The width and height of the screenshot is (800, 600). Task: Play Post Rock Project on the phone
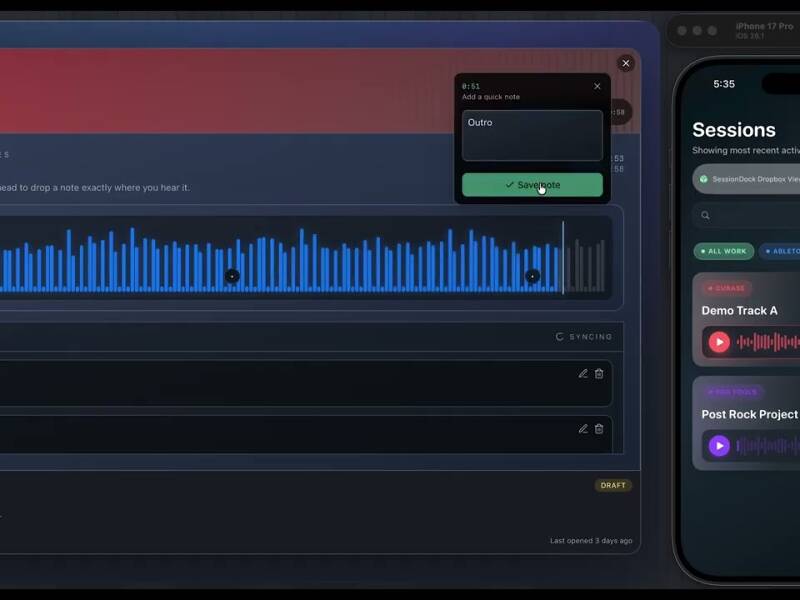click(719, 446)
